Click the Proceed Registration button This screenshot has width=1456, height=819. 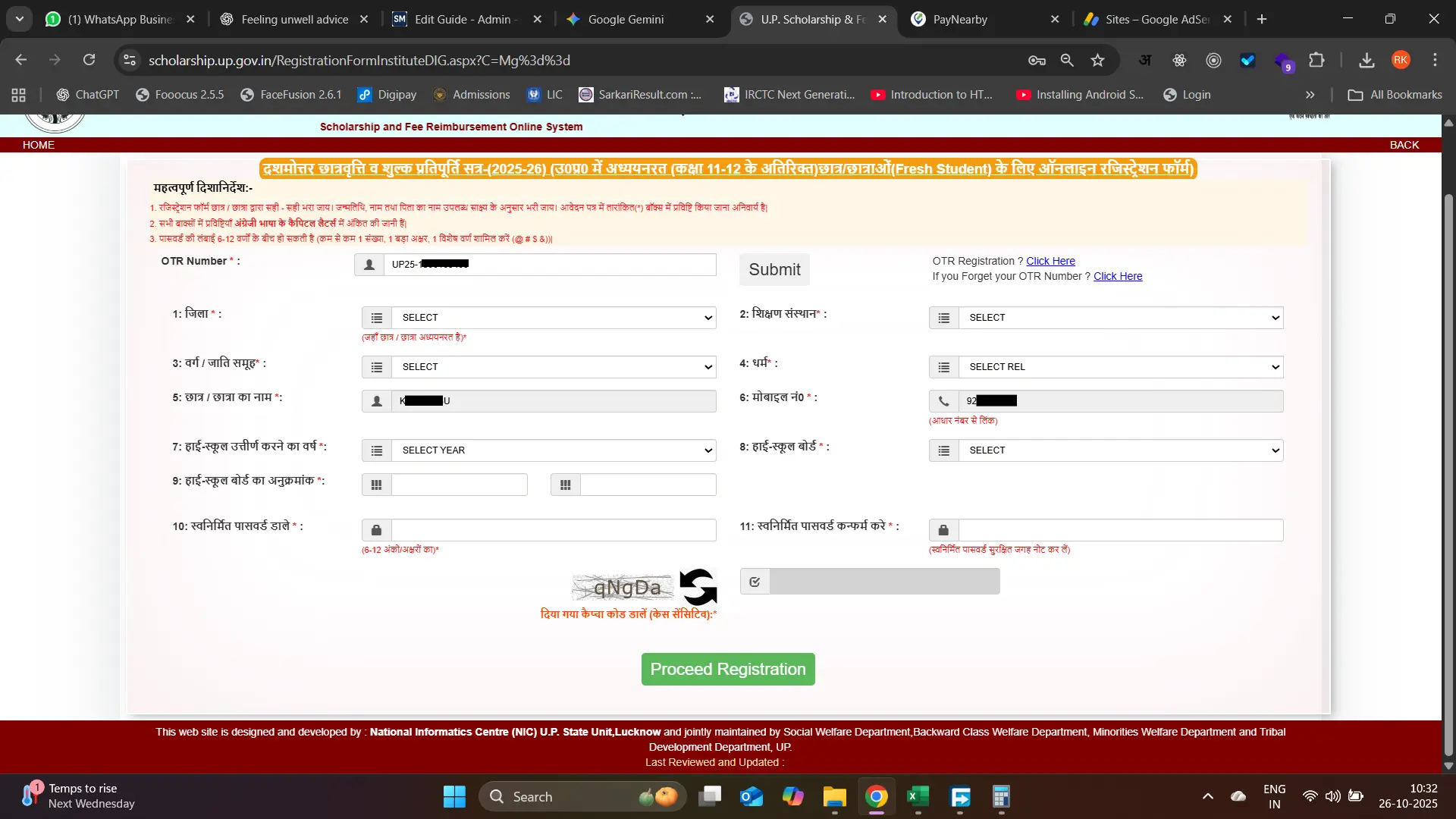point(728,669)
